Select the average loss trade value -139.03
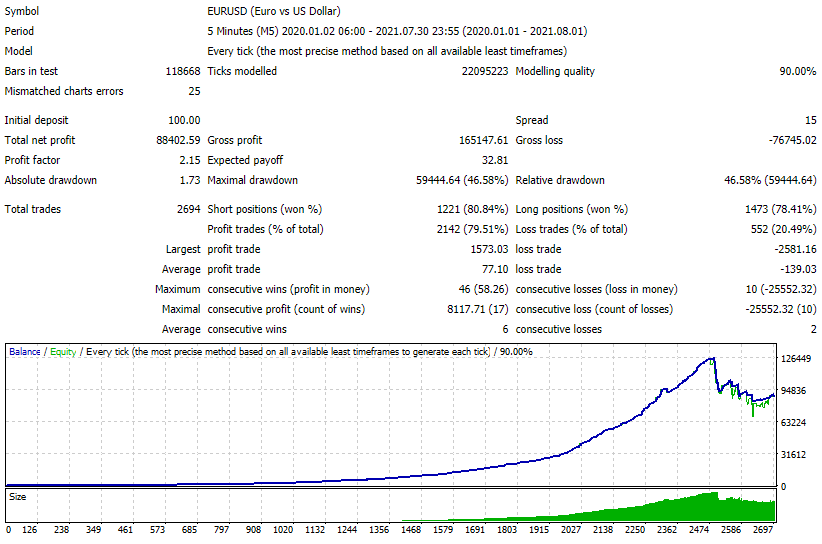This screenshot has width=822, height=544. tap(798, 269)
